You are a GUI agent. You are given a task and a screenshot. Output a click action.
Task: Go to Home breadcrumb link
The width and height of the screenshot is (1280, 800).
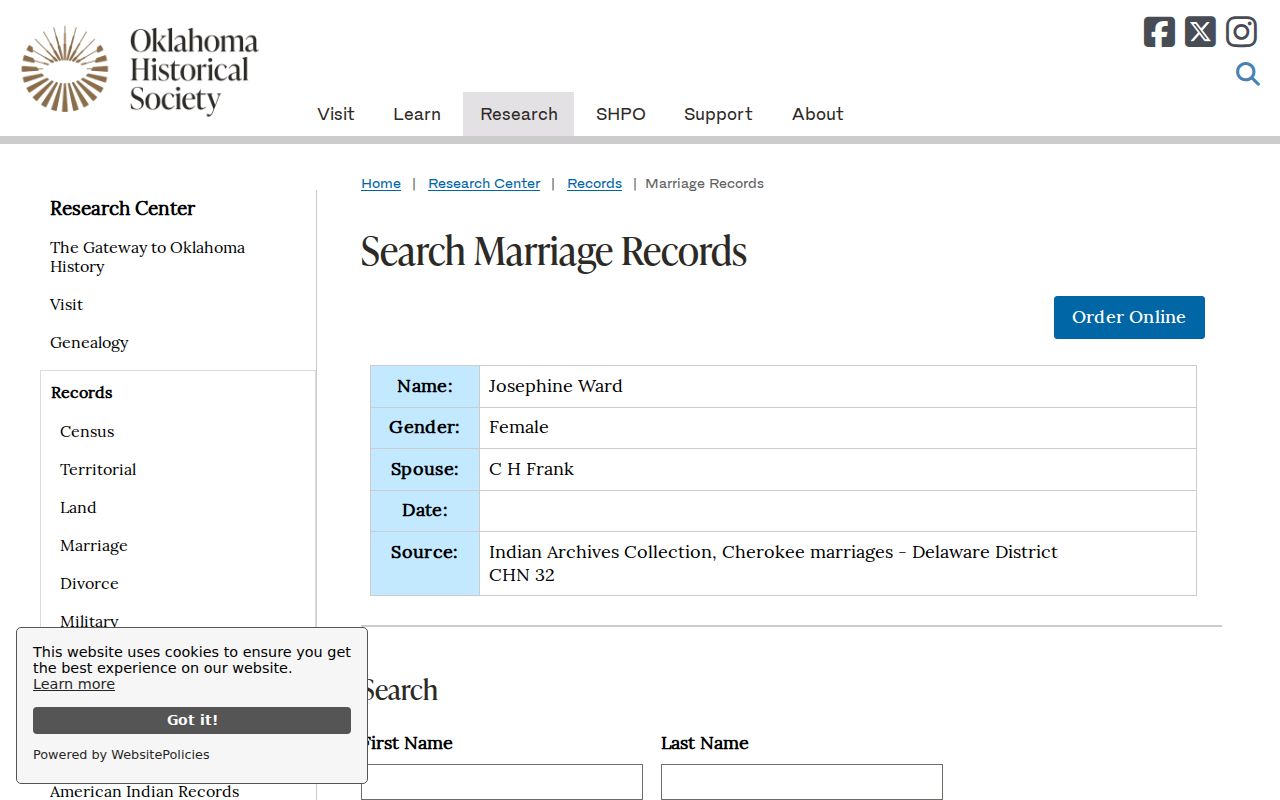tap(381, 183)
